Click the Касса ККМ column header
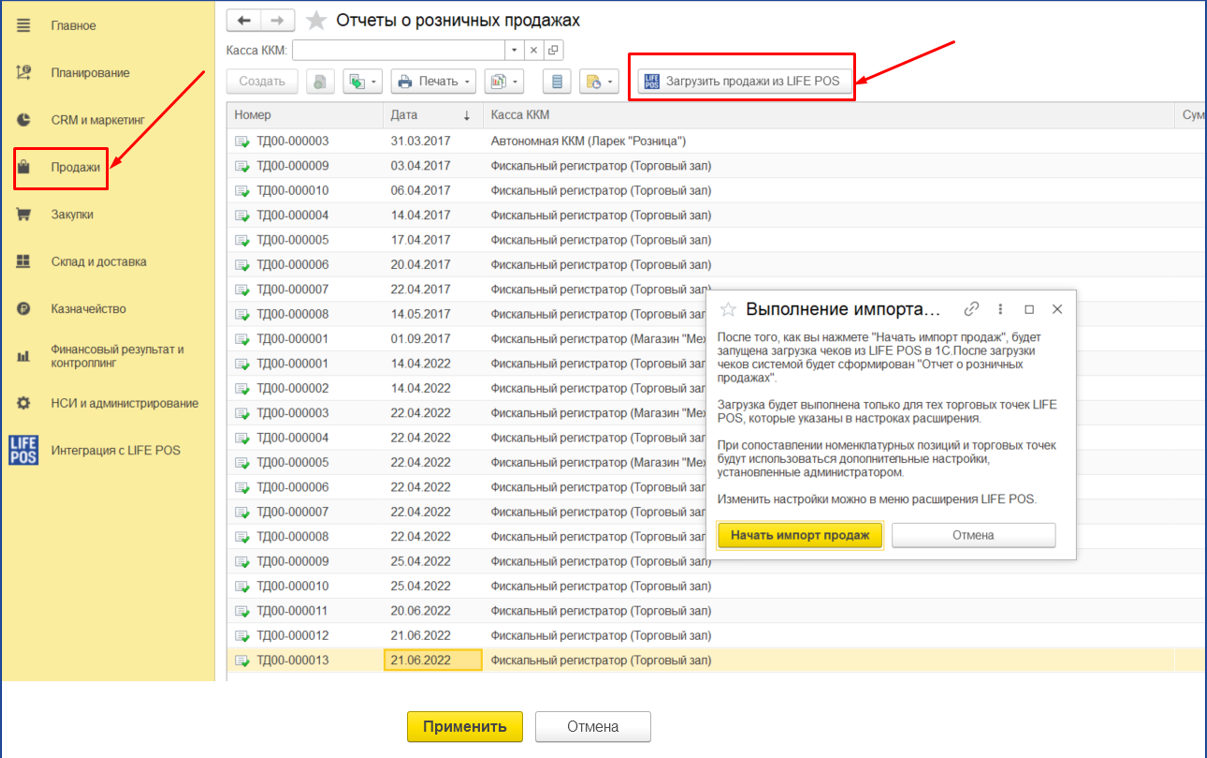 point(828,115)
